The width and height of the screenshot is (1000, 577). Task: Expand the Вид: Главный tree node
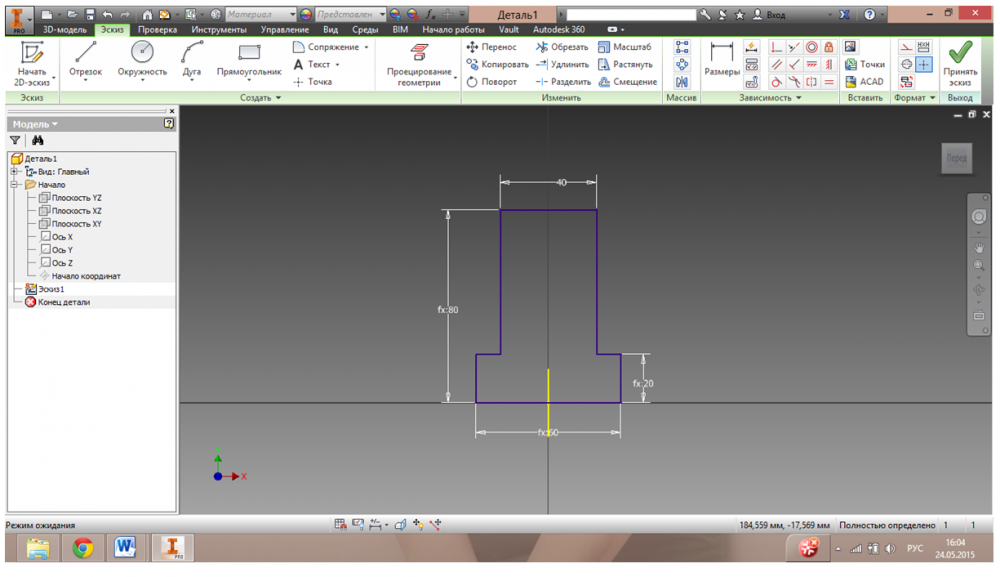tap(16, 172)
